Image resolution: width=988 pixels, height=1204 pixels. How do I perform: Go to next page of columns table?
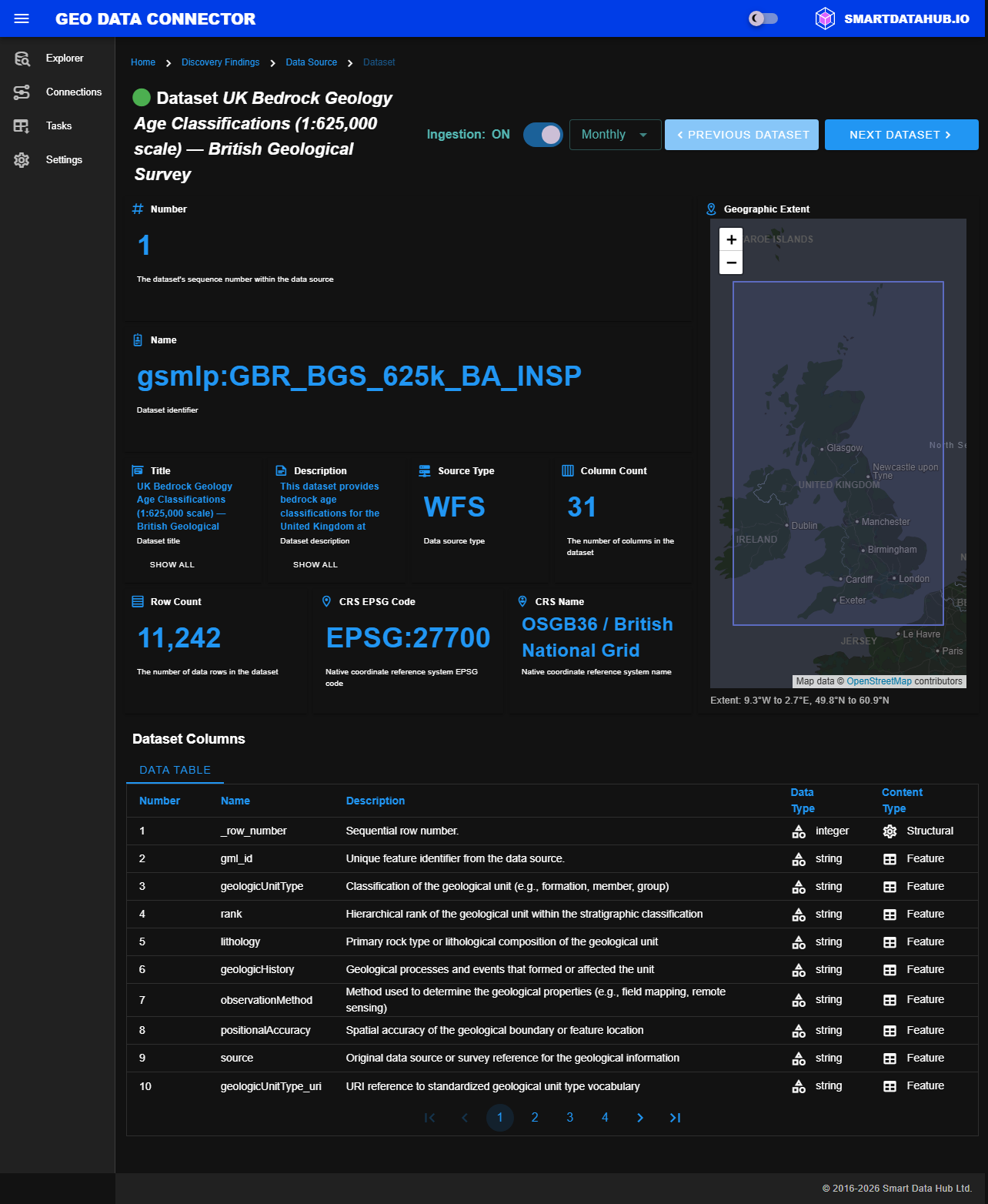640,1118
